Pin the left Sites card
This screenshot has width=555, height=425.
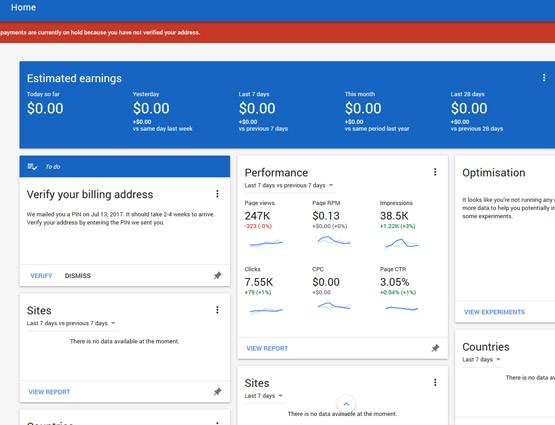coord(218,391)
